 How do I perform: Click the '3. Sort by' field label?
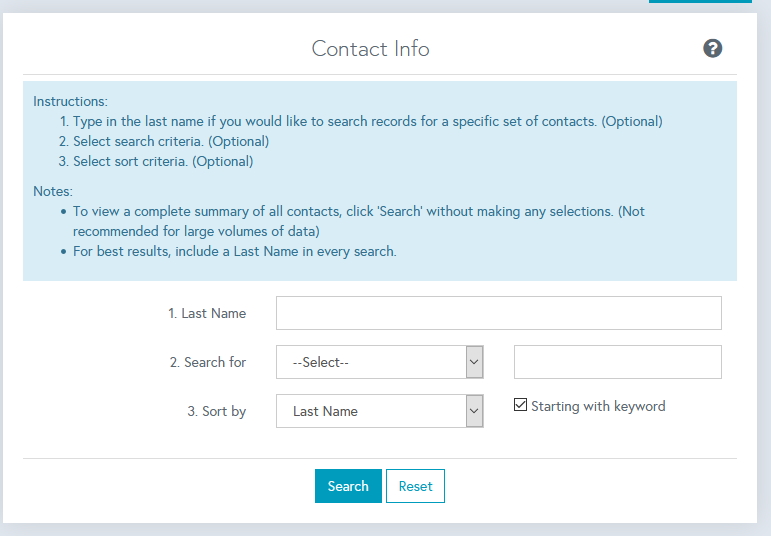(x=216, y=411)
